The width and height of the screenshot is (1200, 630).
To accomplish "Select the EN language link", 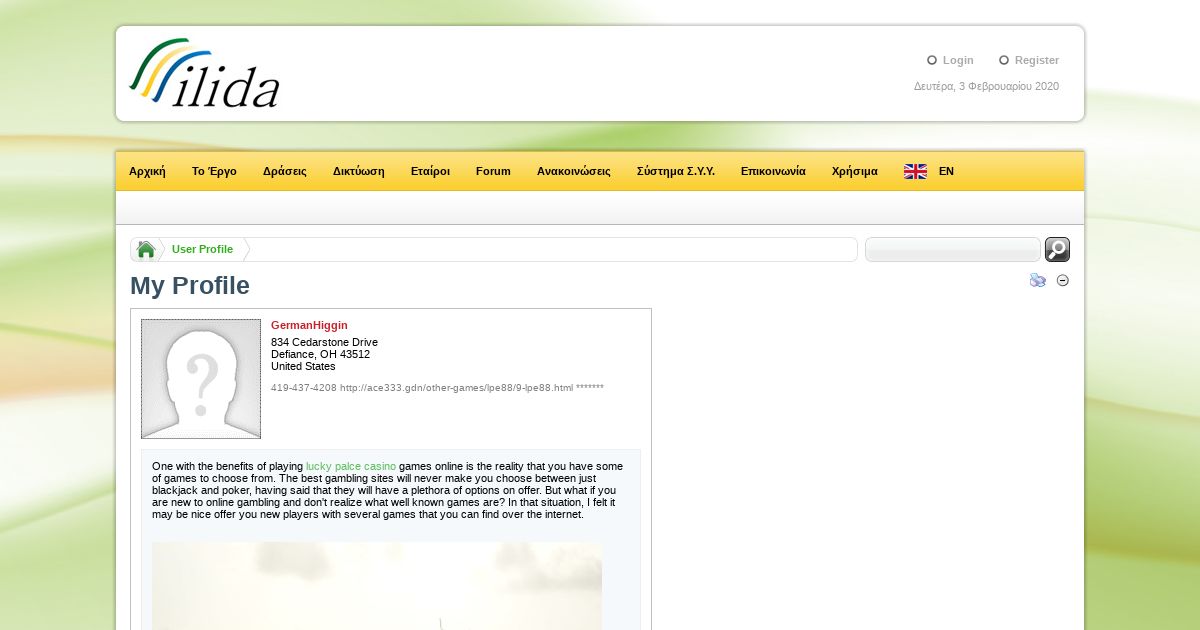I will pos(946,171).
